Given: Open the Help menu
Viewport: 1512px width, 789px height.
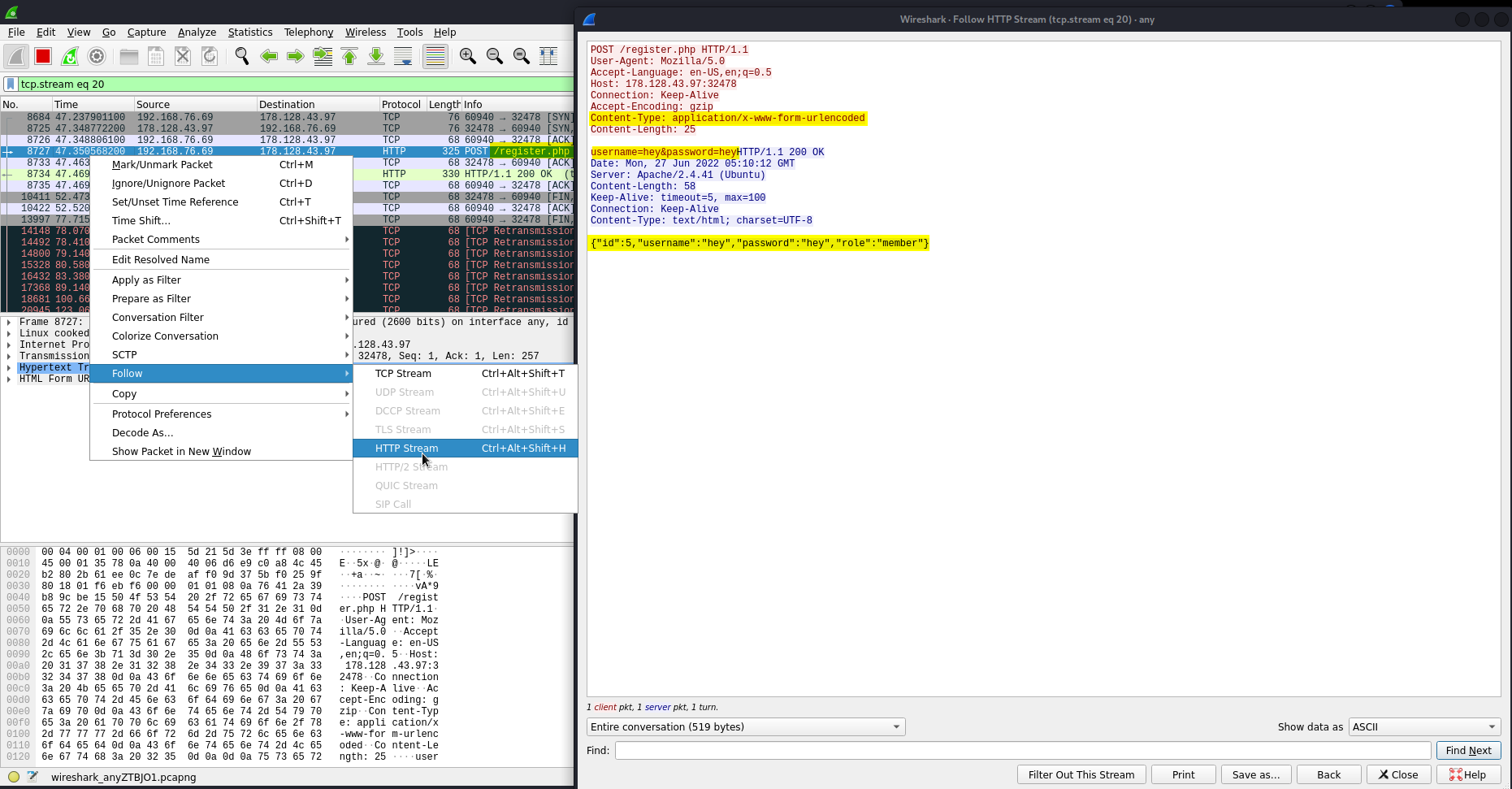Looking at the screenshot, I should (x=445, y=32).
